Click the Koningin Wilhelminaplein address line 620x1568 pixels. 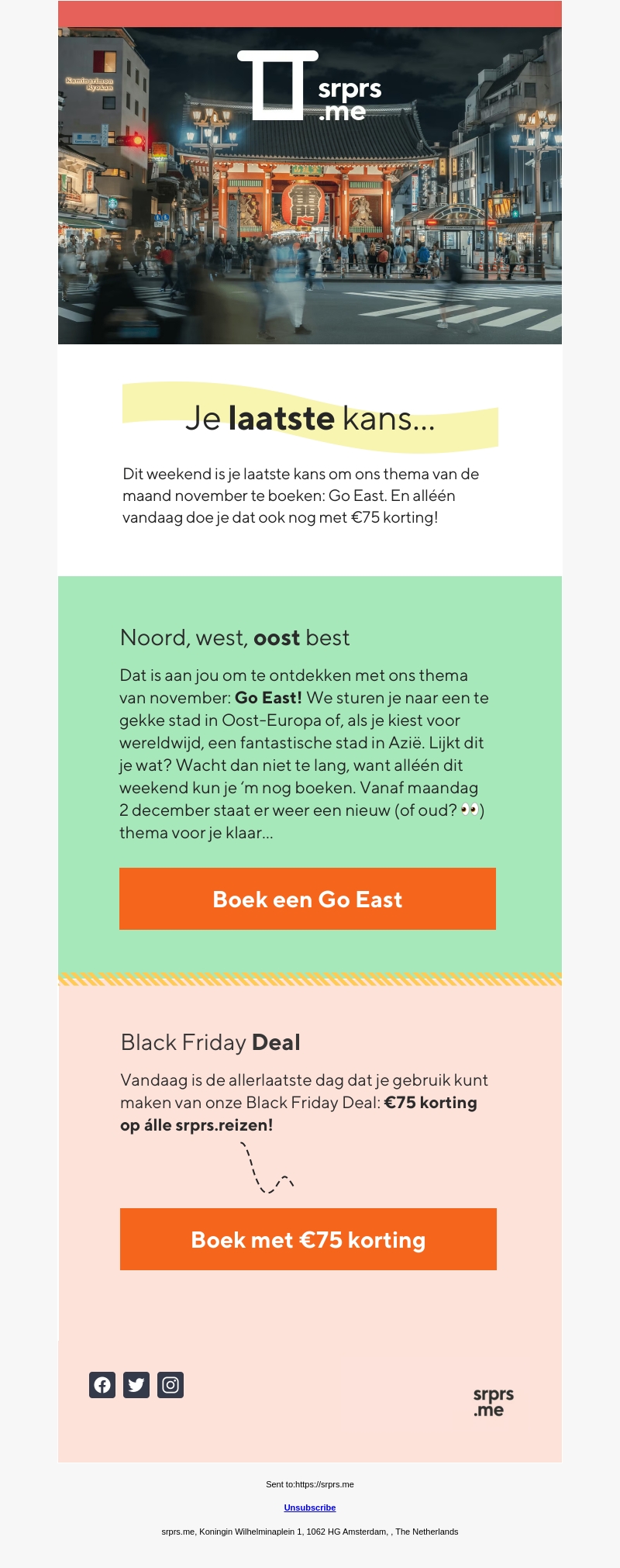point(310,1532)
